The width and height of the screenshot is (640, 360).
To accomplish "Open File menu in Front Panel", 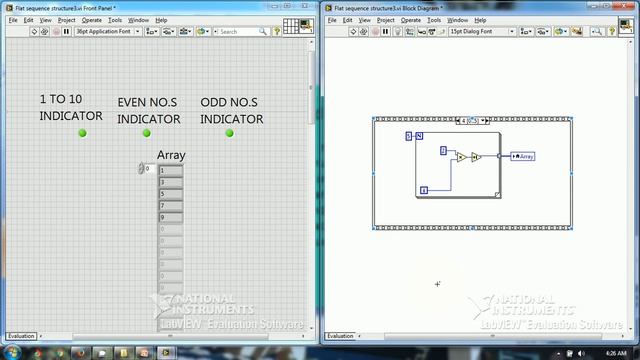I will point(13,20).
